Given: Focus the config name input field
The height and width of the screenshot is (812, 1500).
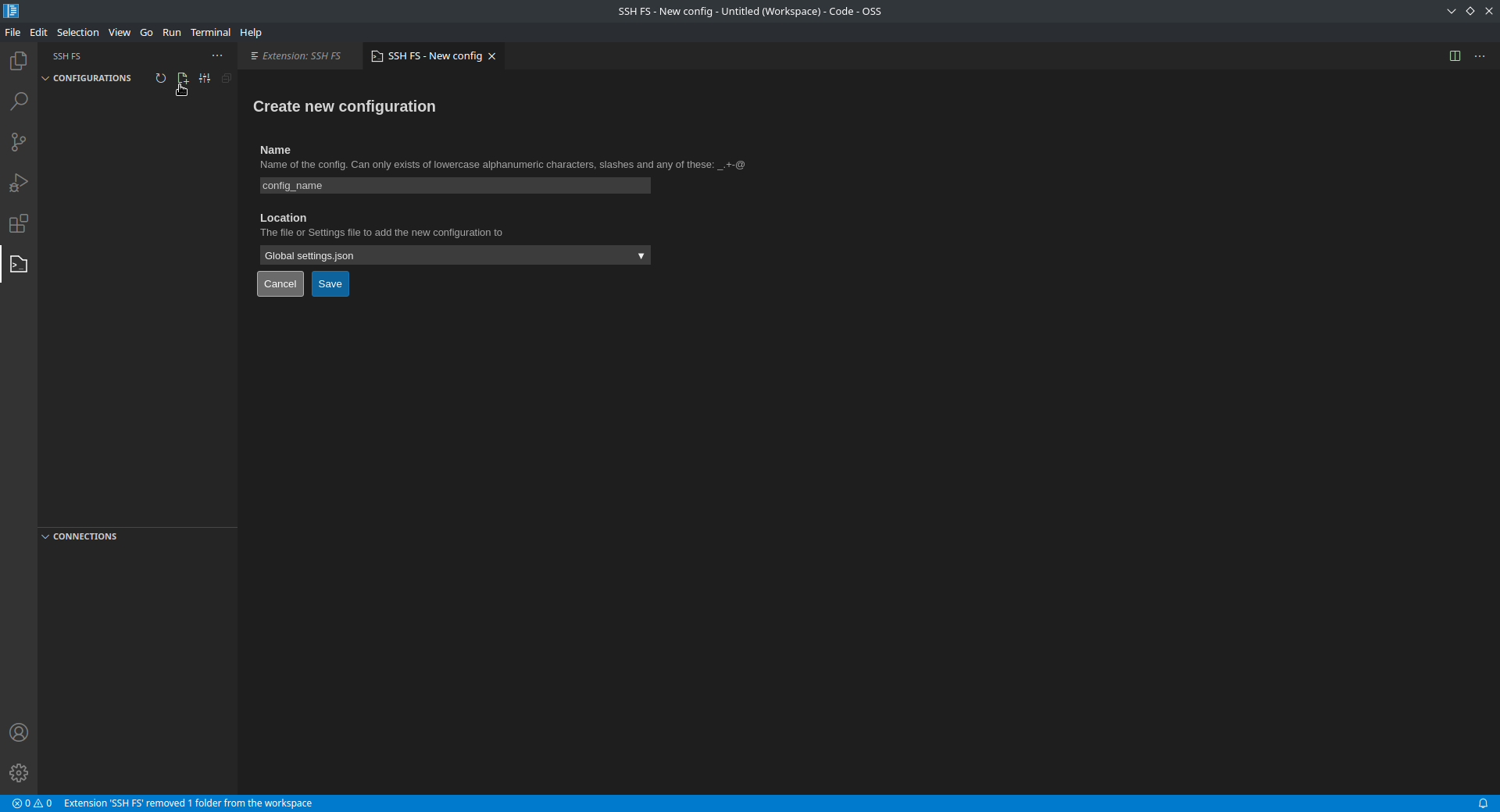Looking at the screenshot, I should (x=455, y=185).
